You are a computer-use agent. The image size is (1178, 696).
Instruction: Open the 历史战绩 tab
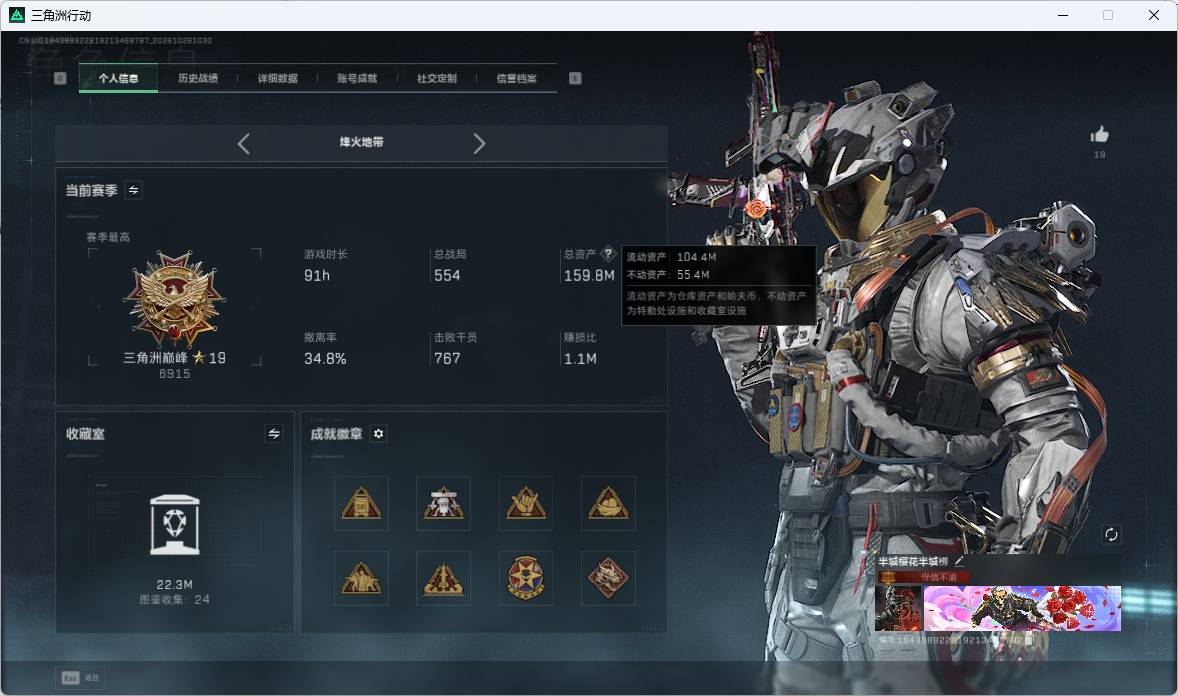(x=198, y=78)
